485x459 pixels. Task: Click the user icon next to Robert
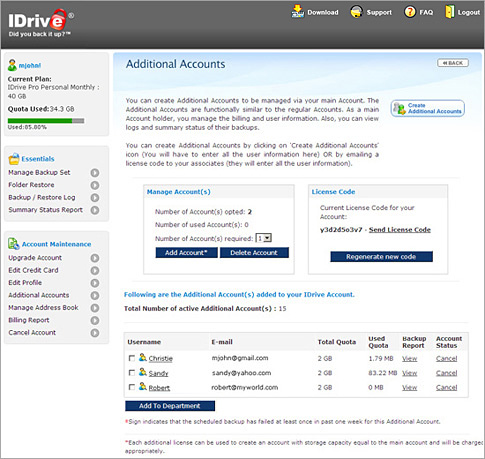[x=143, y=386]
